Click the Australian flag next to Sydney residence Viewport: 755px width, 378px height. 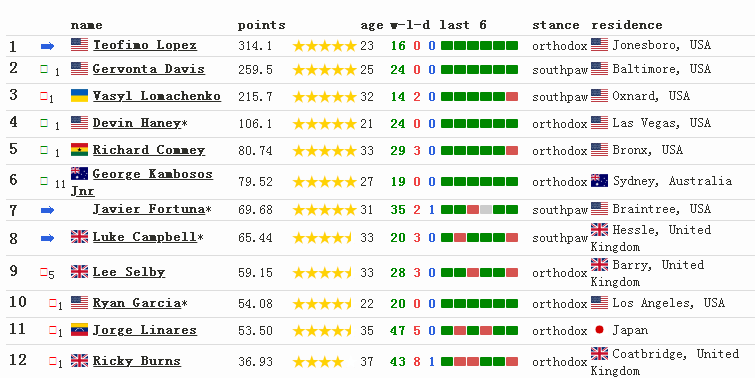pyautogui.click(x=599, y=181)
